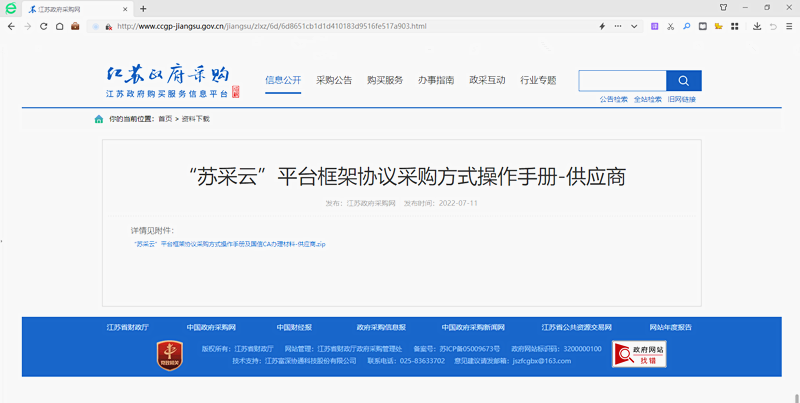The image size is (800, 403).
Task: Click the 旧网链接 link
Action: (682, 99)
